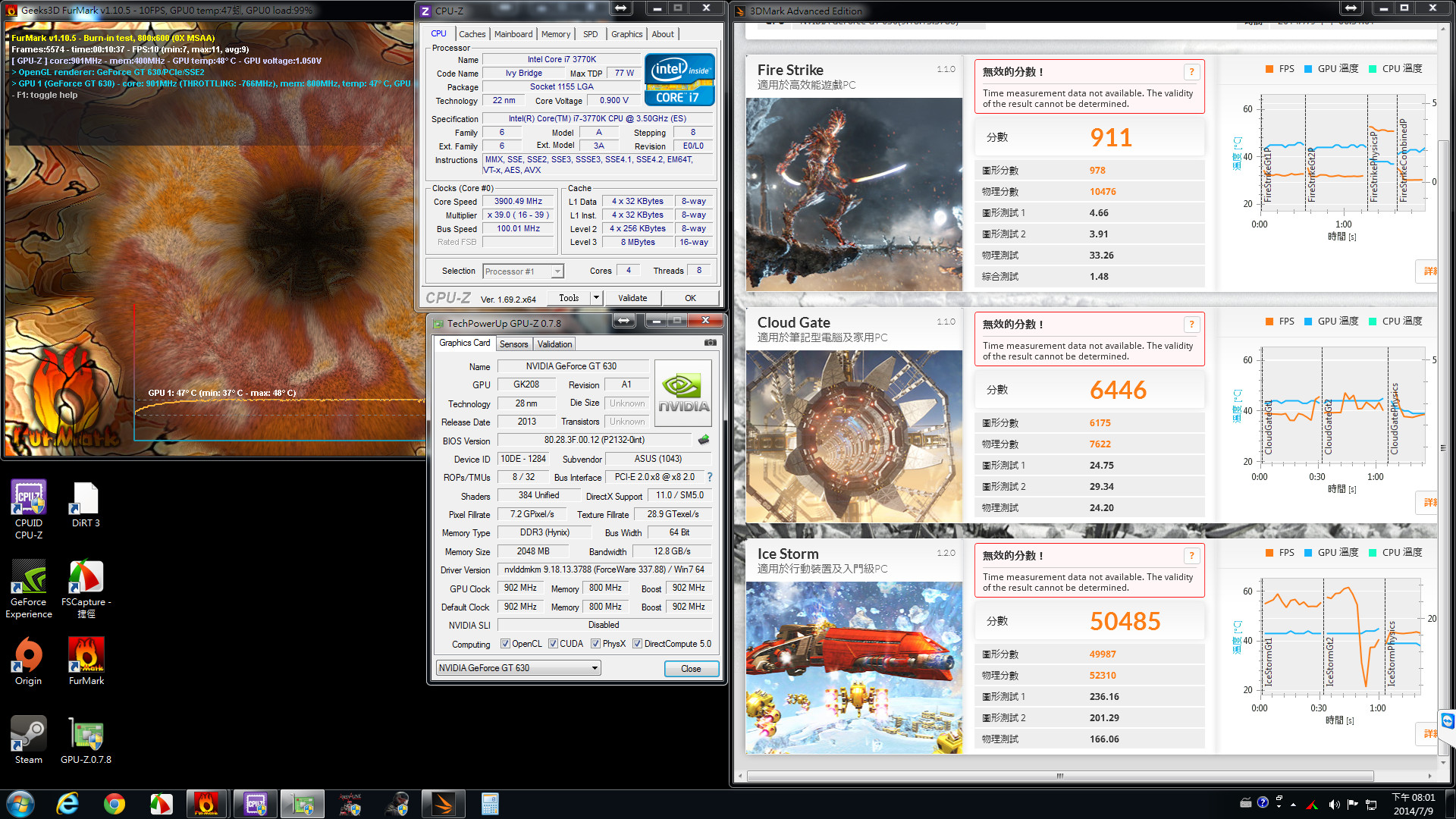The image size is (1456, 819).
Task: Toggle the GPU 溫度 legend in the Fire Strike chart
Action: pos(1331,69)
